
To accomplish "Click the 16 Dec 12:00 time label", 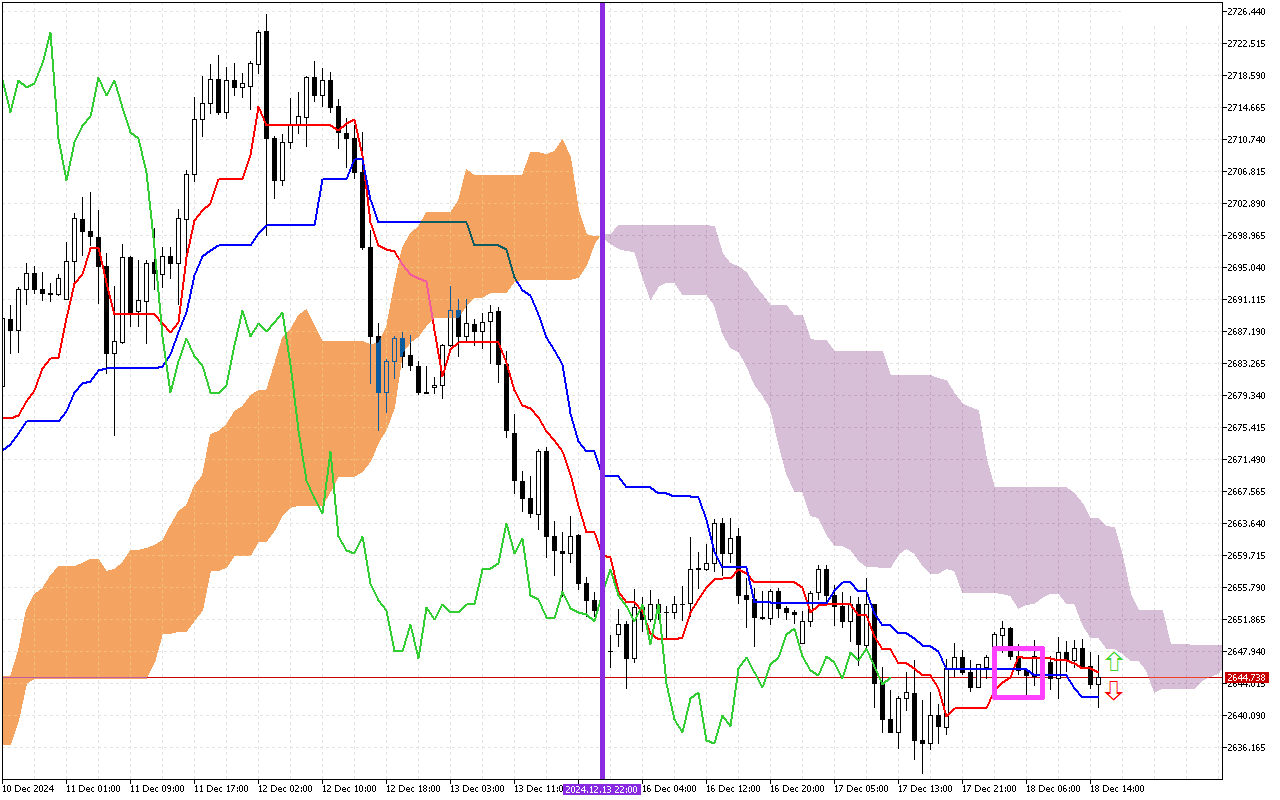I will point(735,789).
